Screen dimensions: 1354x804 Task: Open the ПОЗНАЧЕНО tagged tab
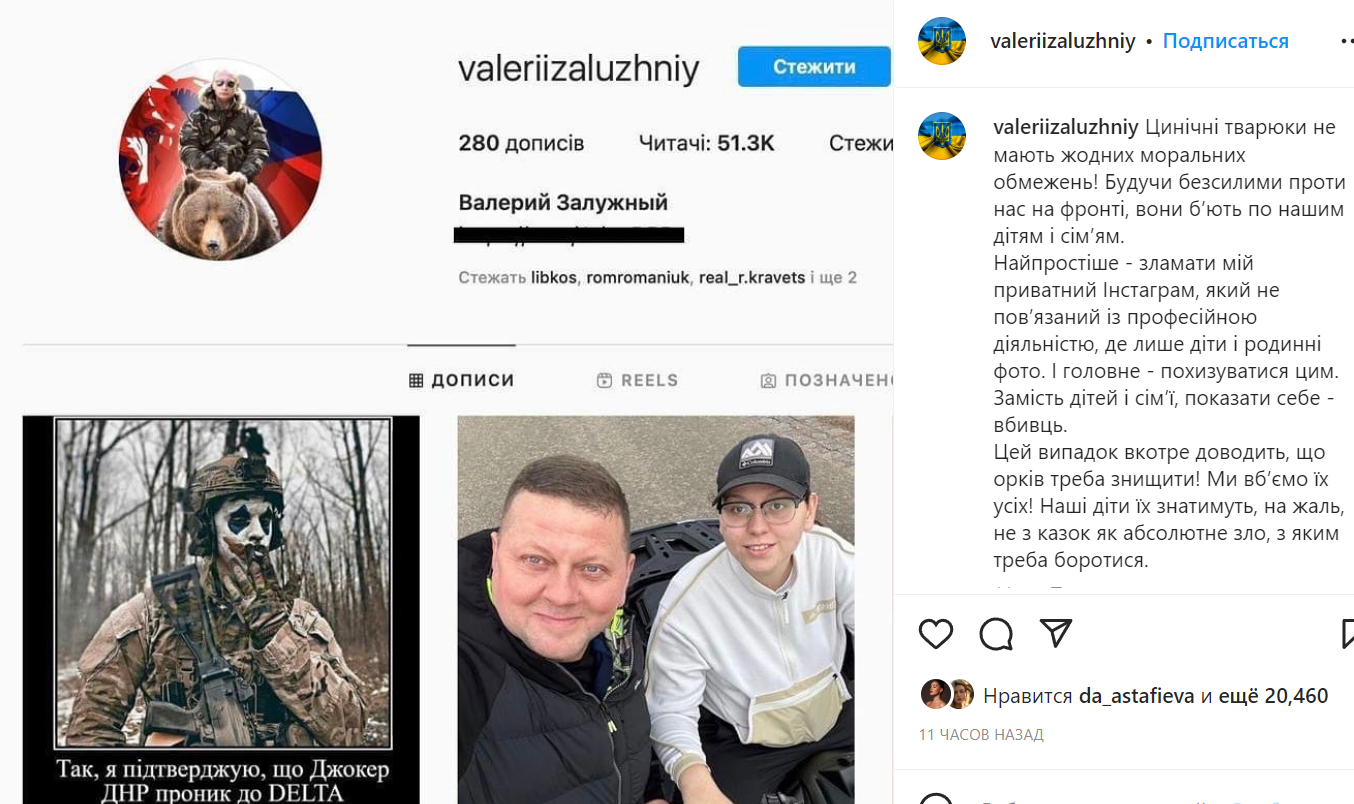[826, 380]
